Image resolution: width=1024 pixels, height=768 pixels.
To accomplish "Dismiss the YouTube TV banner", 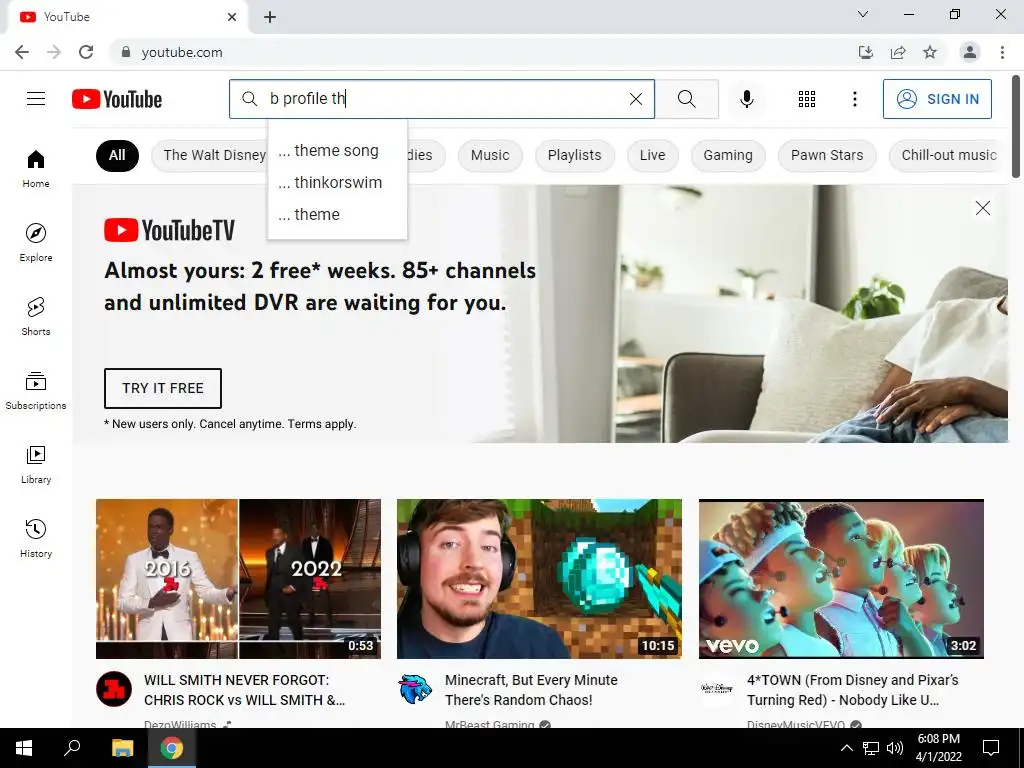I will (x=982, y=208).
